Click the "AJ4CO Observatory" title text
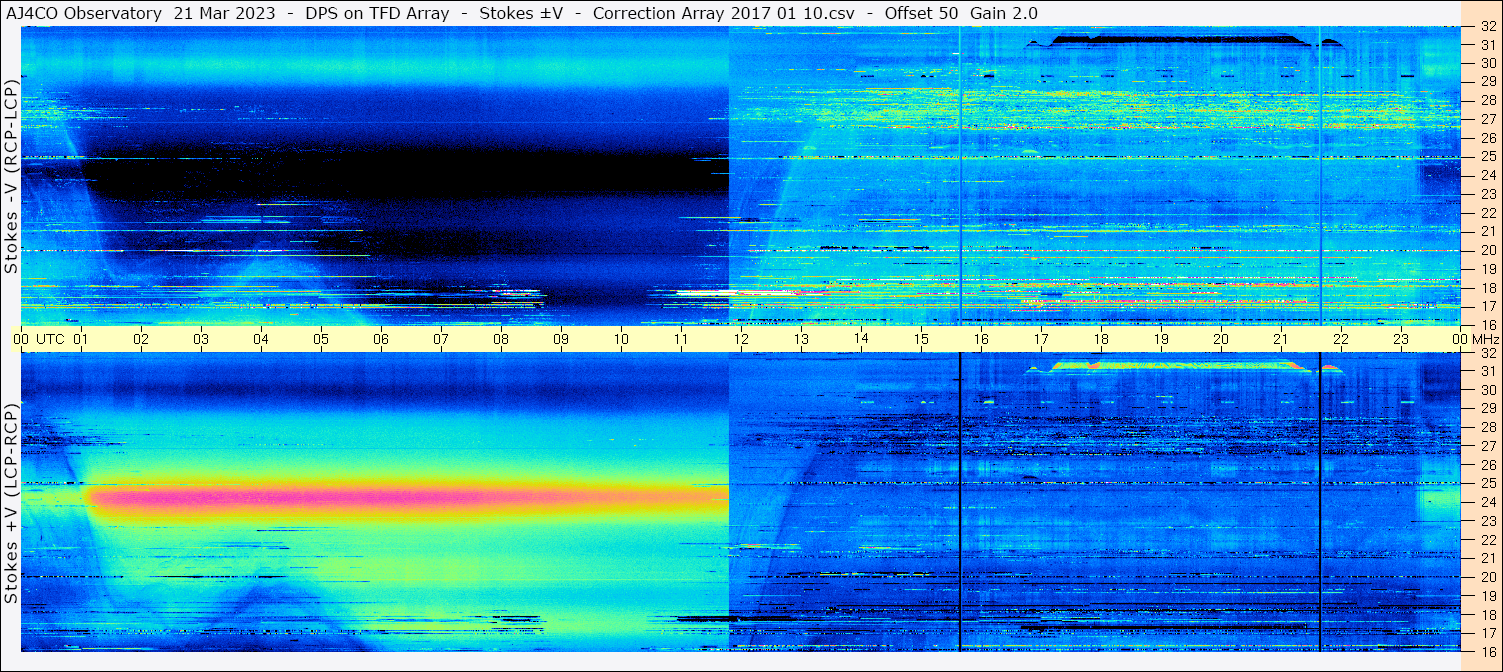The width and height of the screenshot is (1503, 672). pyautogui.click(x=84, y=13)
